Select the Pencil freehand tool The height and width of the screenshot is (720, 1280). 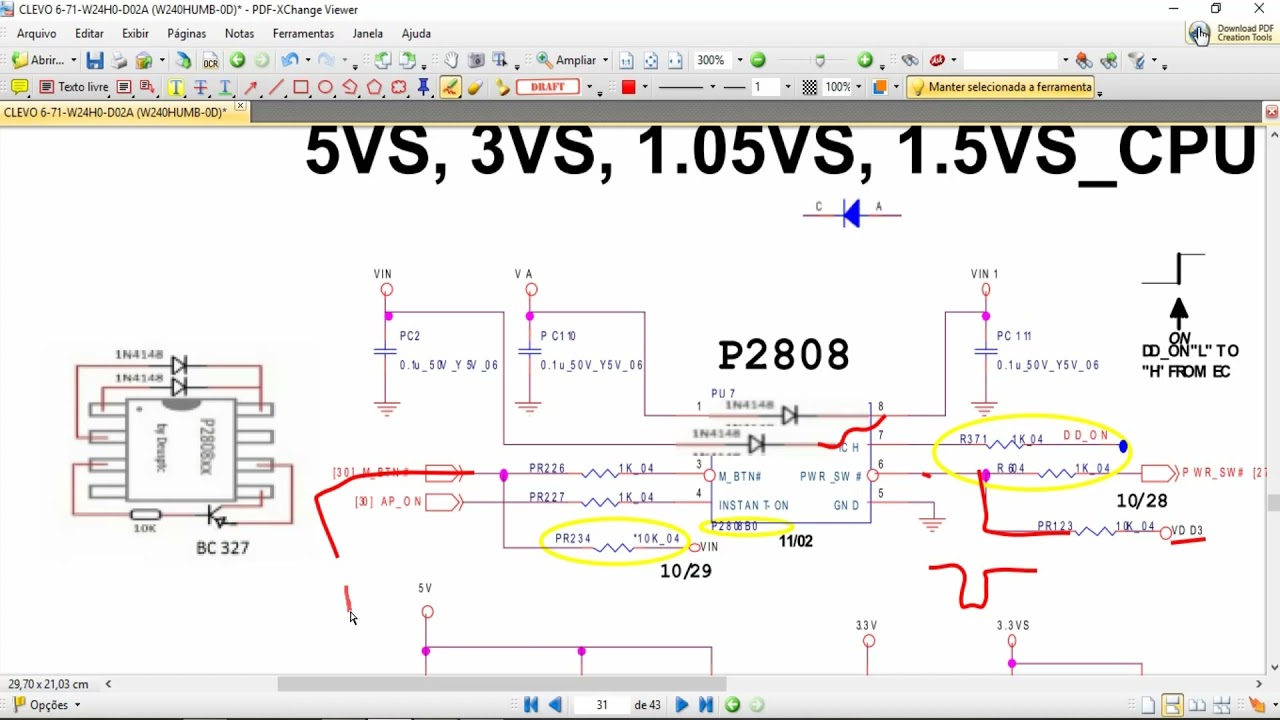point(450,87)
